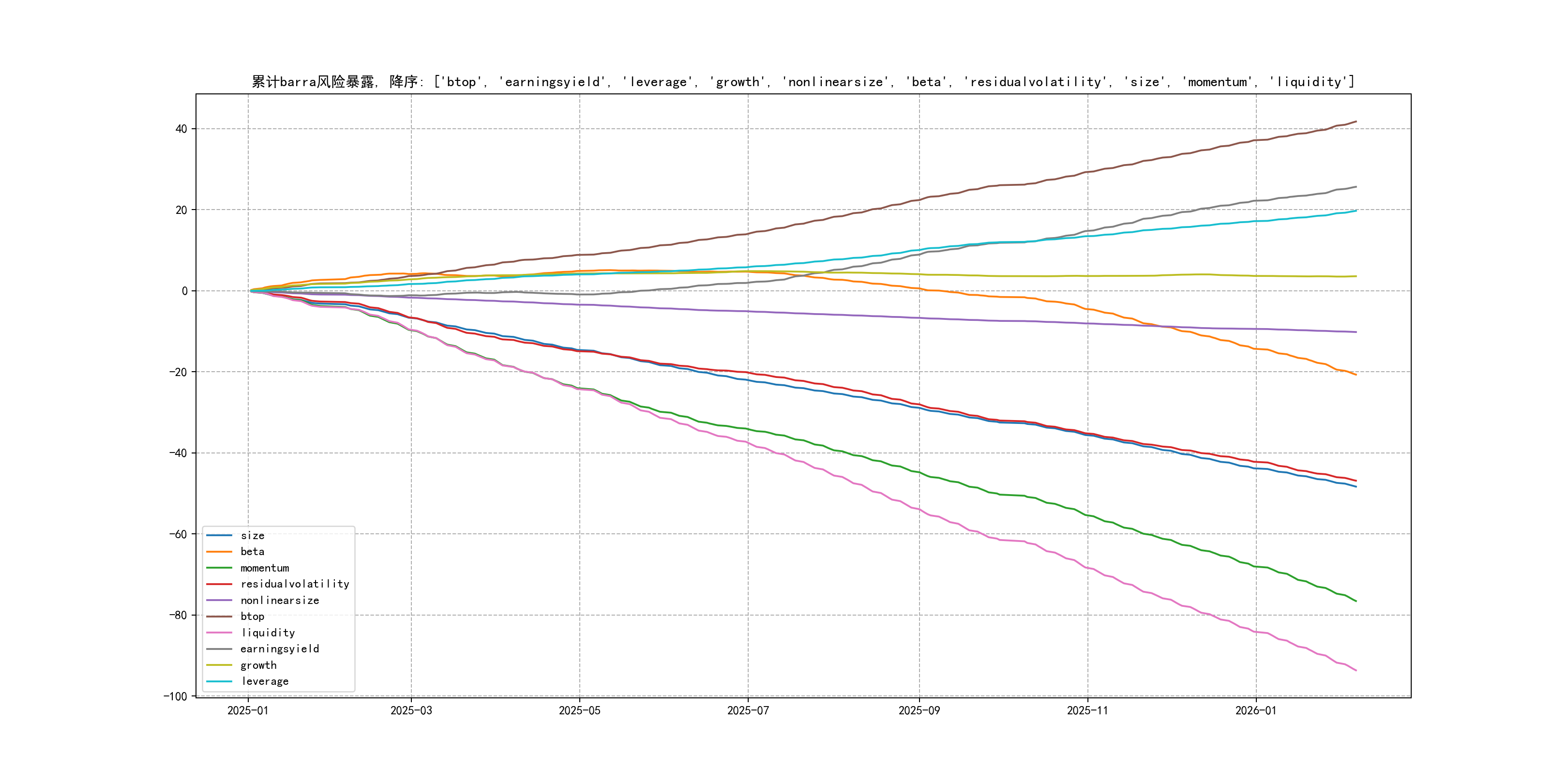Click the earningsyield legend label

point(279,649)
